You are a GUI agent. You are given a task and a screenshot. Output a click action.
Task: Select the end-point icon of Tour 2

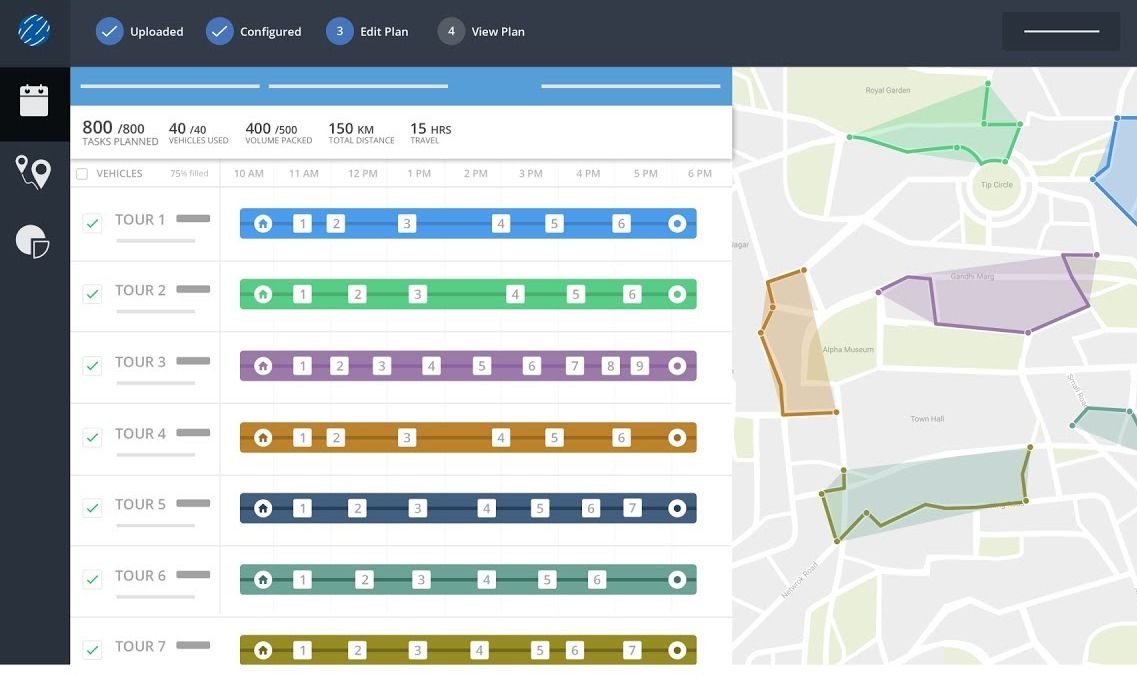point(675,293)
